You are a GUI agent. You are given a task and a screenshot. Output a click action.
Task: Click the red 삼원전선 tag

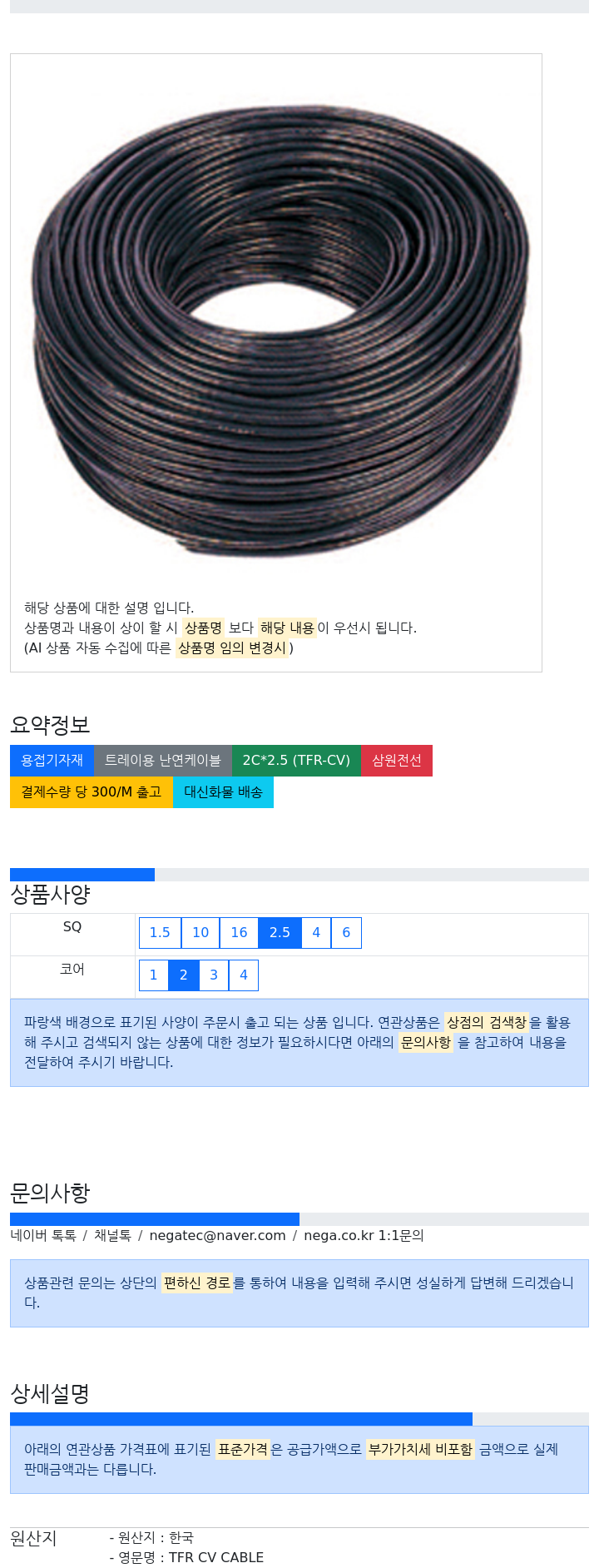(x=397, y=761)
